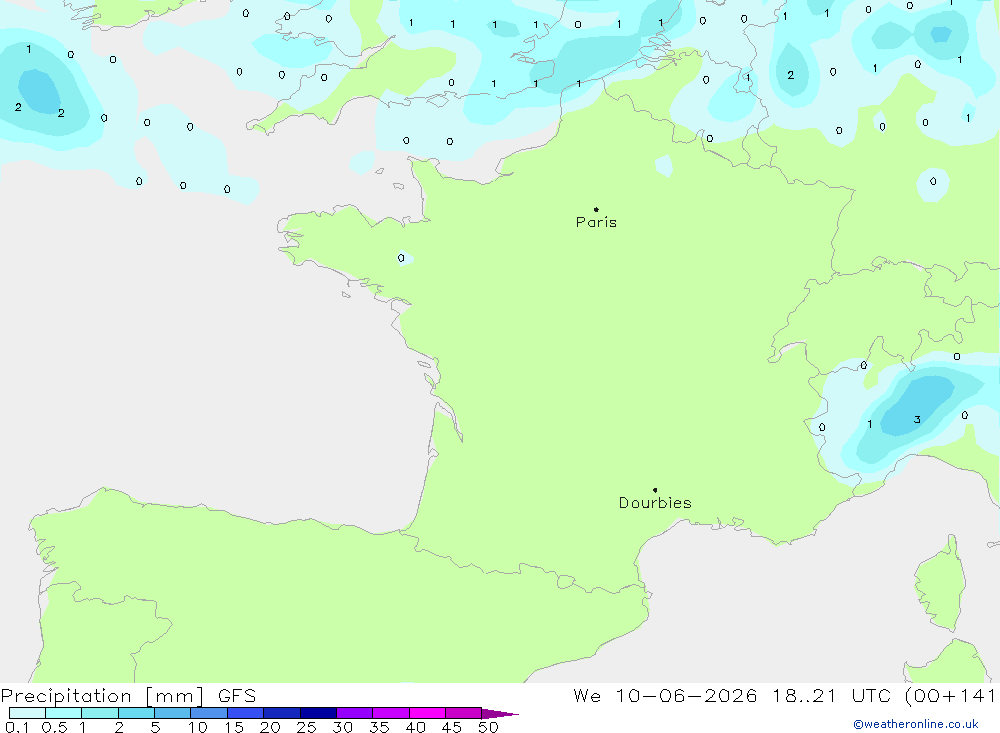Image resolution: width=1000 pixels, height=733 pixels.
Task: Click the legend scale label '30'
Action: point(343,727)
